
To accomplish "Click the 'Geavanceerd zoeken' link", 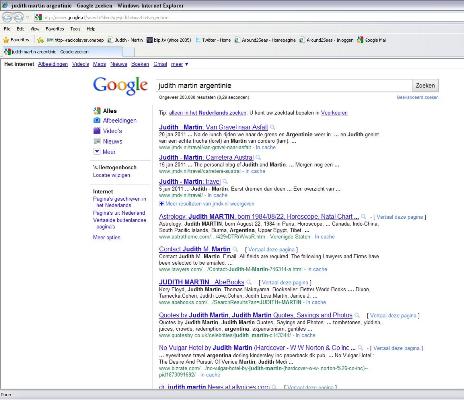I will click(417, 97).
